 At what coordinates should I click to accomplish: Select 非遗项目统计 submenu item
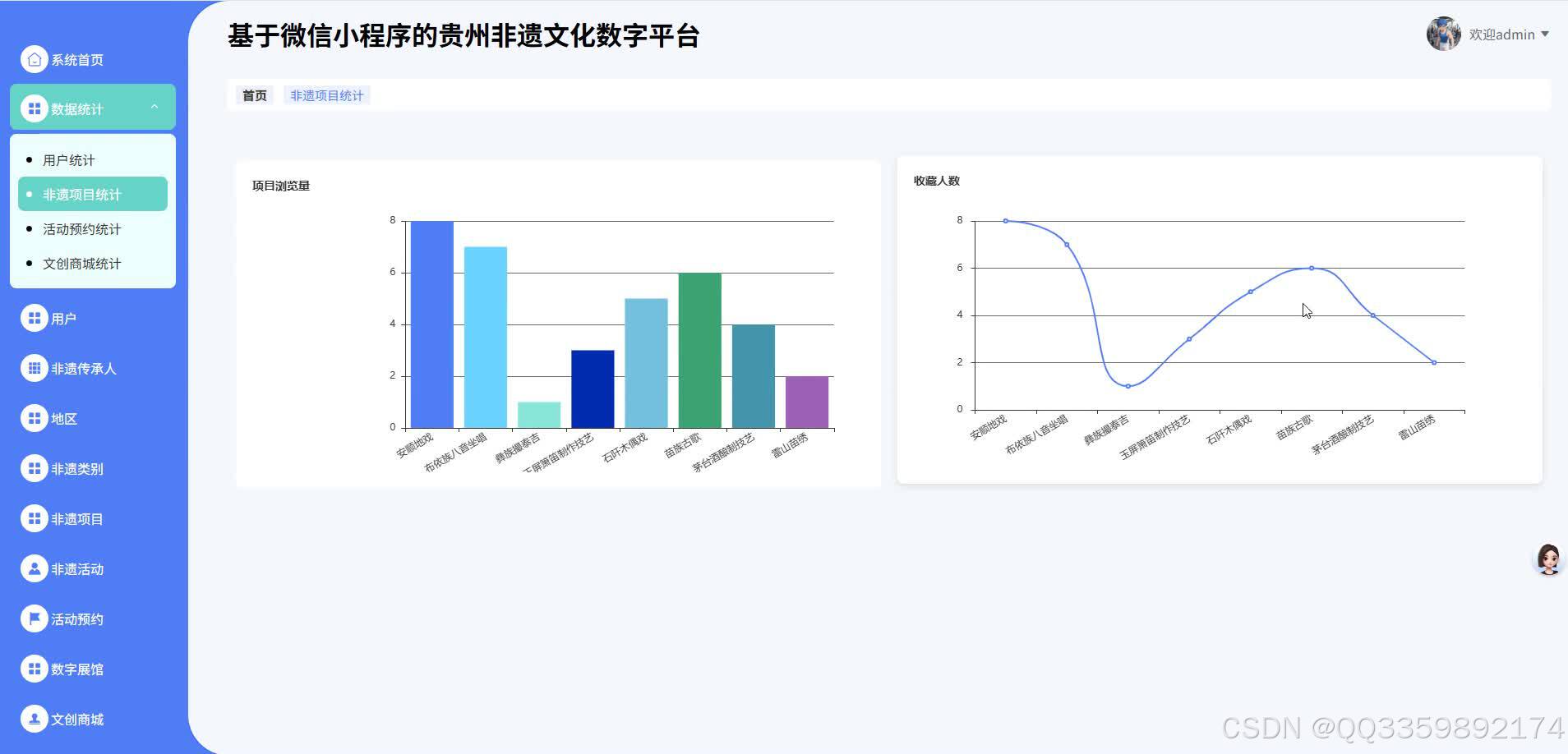[x=93, y=194]
